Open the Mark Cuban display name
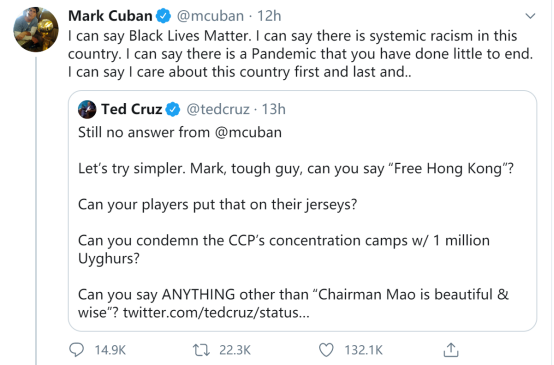The height and width of the screenshot is (365, 554). pos(110,16)
